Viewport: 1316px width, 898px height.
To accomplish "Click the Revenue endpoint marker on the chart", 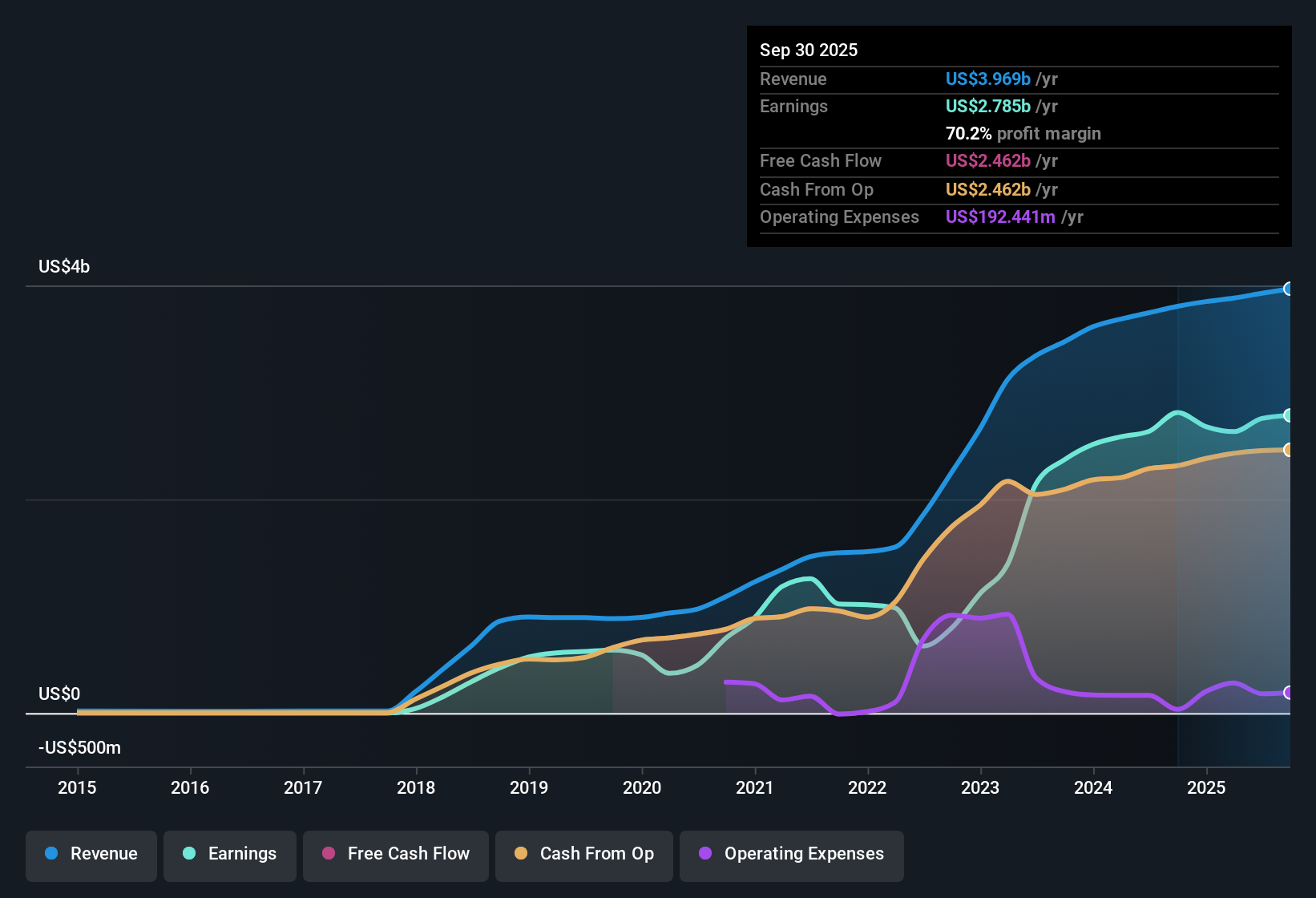I will (1289, 288).
